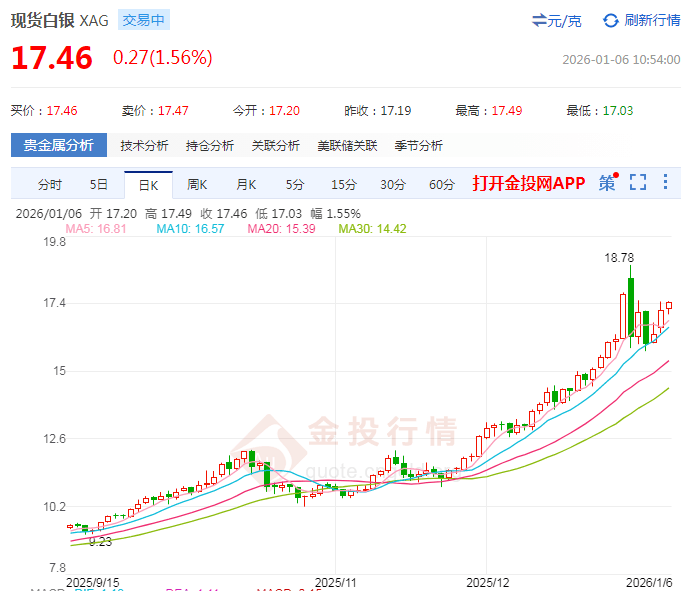The image size is (696, 591).
Task: Open the 技术分析 tab
Action: (144, 145)
